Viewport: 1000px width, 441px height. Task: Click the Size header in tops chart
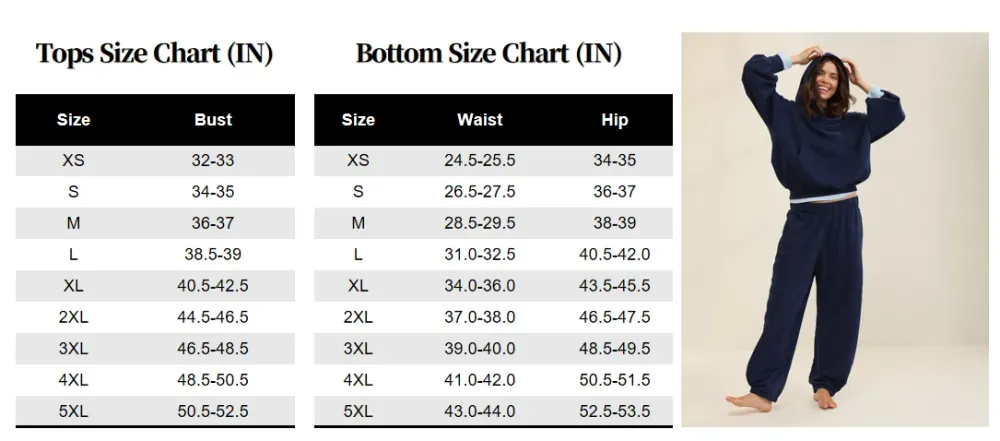click(73, 120)
